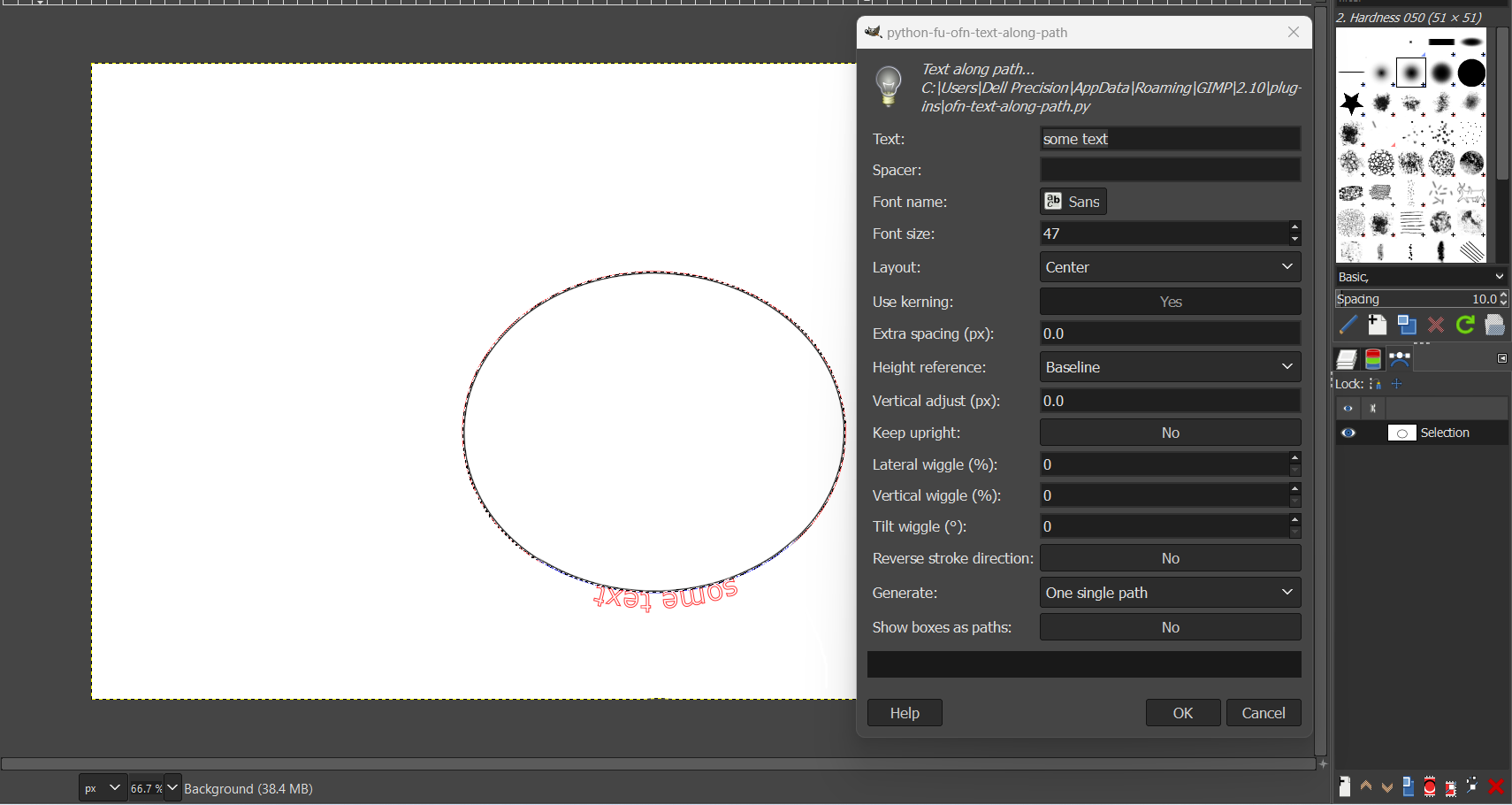The image size is (1512, 805).
Task: Delete the path with red X
Action: coord(1496,786)
